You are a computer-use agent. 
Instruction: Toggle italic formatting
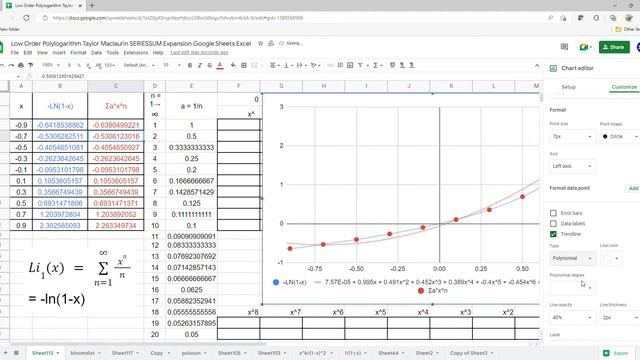200,65
